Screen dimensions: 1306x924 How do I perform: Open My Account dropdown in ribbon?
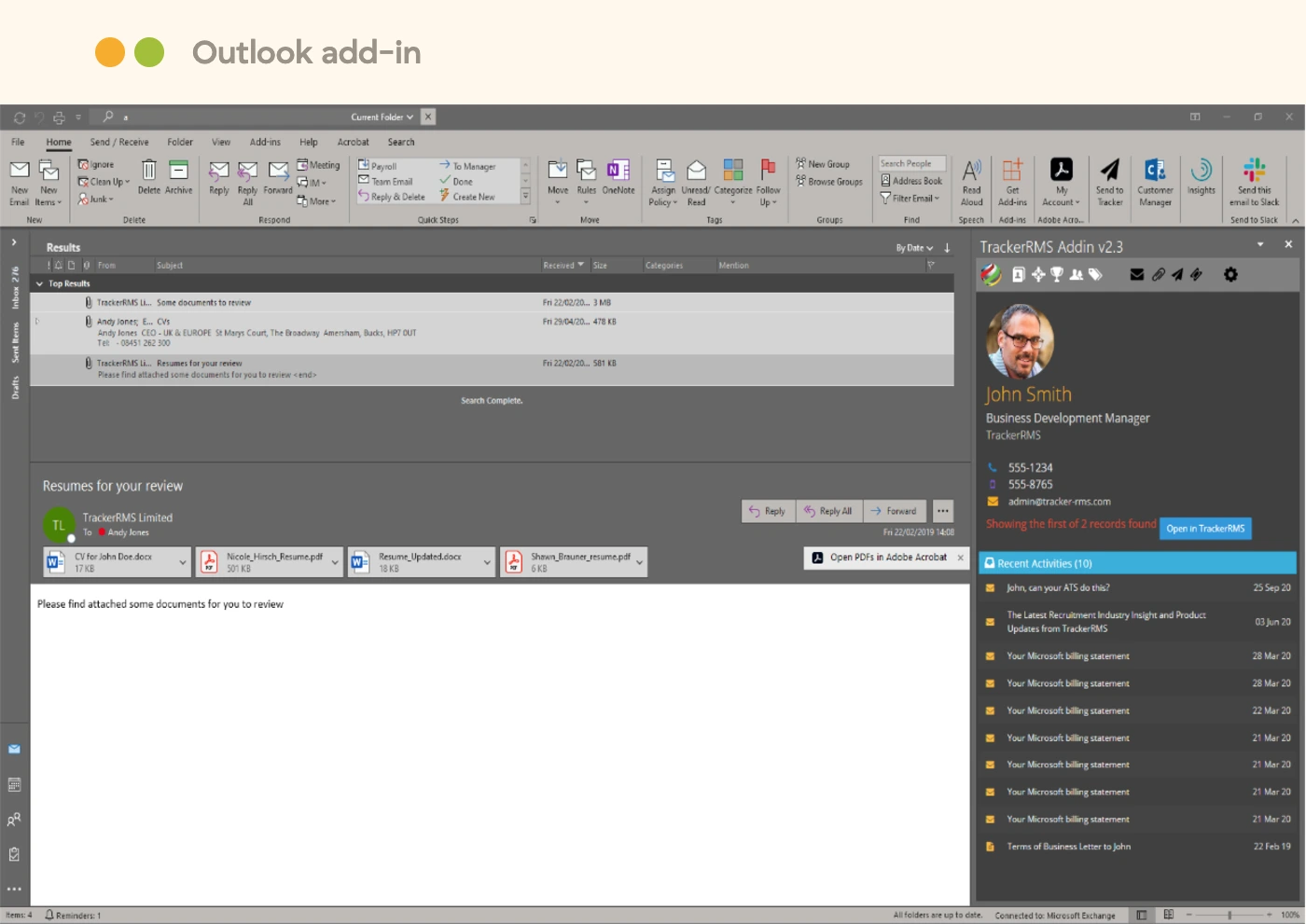click(1062, 183)
